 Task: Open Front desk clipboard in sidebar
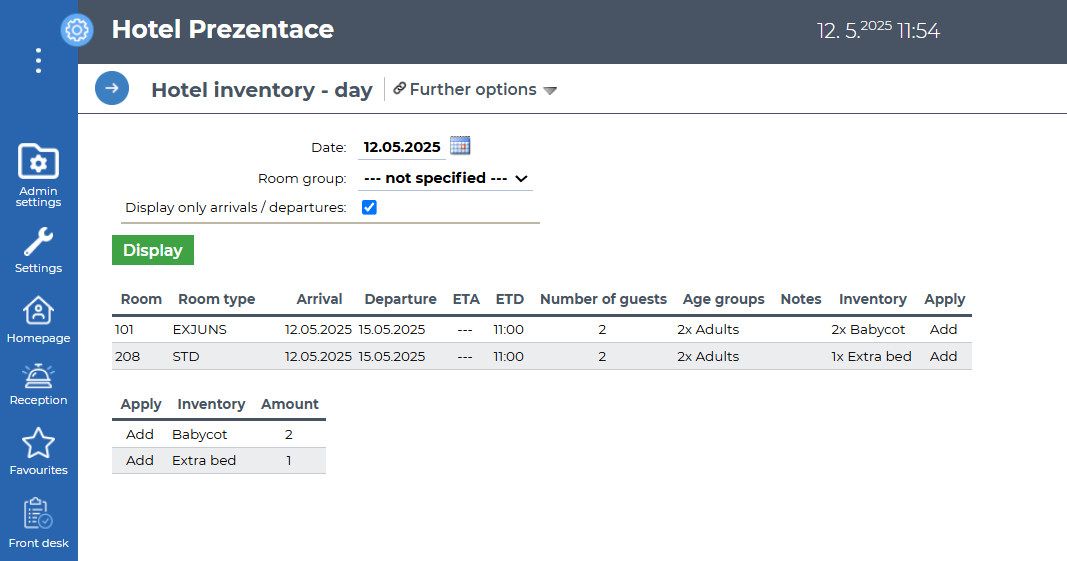pyautogui.click(x=38, y=522)
